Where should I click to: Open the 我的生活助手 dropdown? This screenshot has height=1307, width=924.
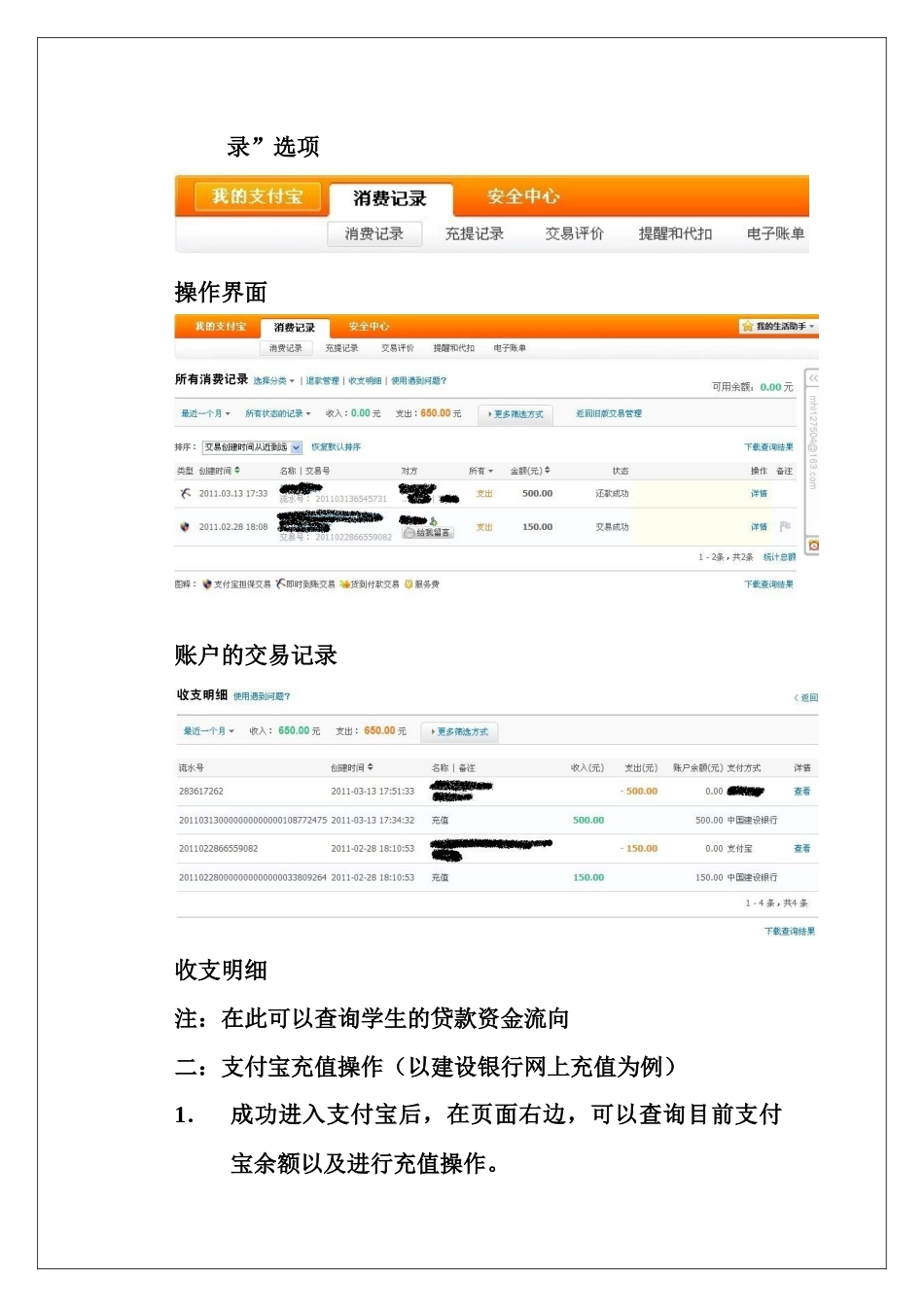[778, 327]
